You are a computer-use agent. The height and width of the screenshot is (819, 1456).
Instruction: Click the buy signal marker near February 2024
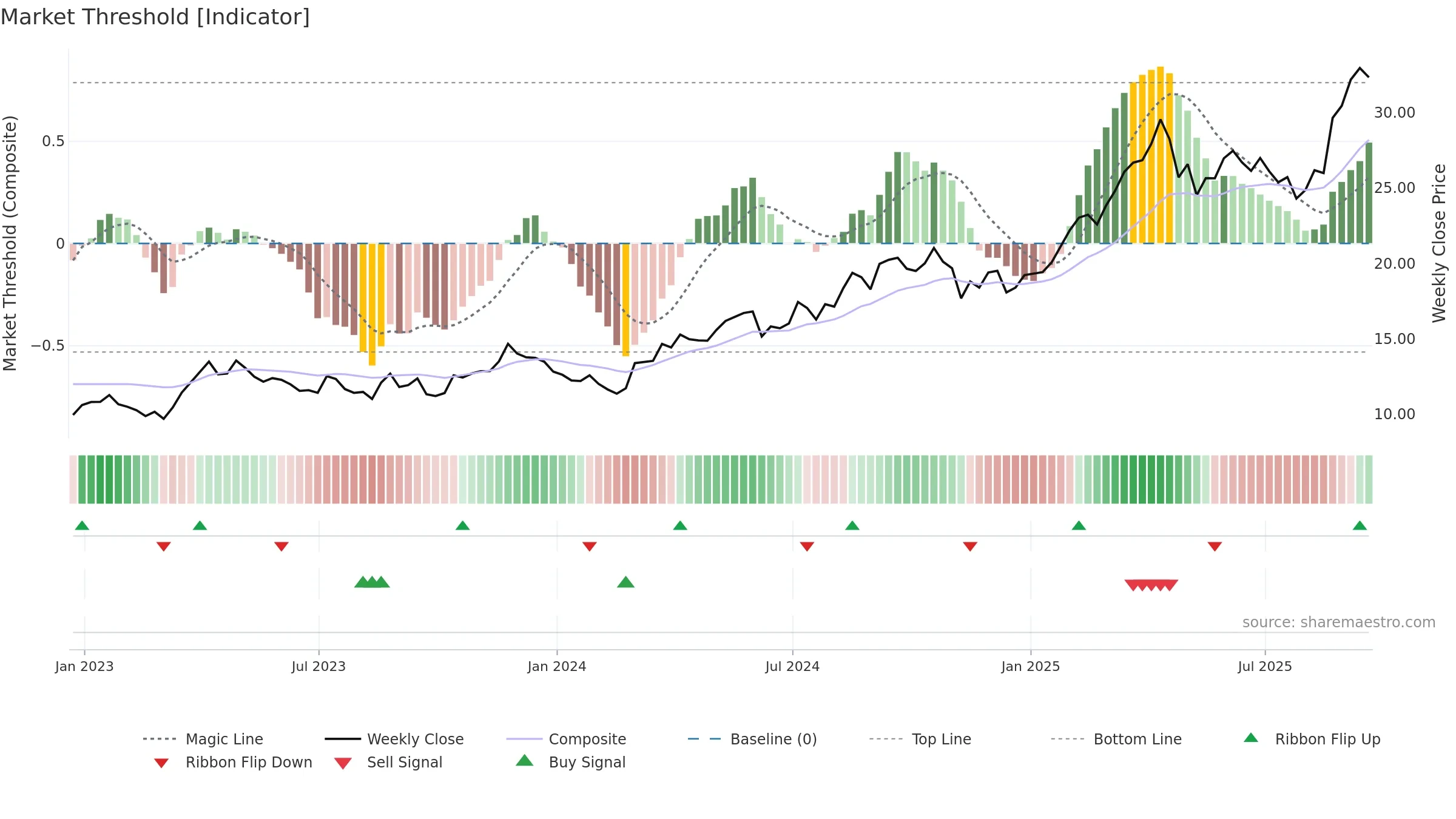click(x=625, y=582)
